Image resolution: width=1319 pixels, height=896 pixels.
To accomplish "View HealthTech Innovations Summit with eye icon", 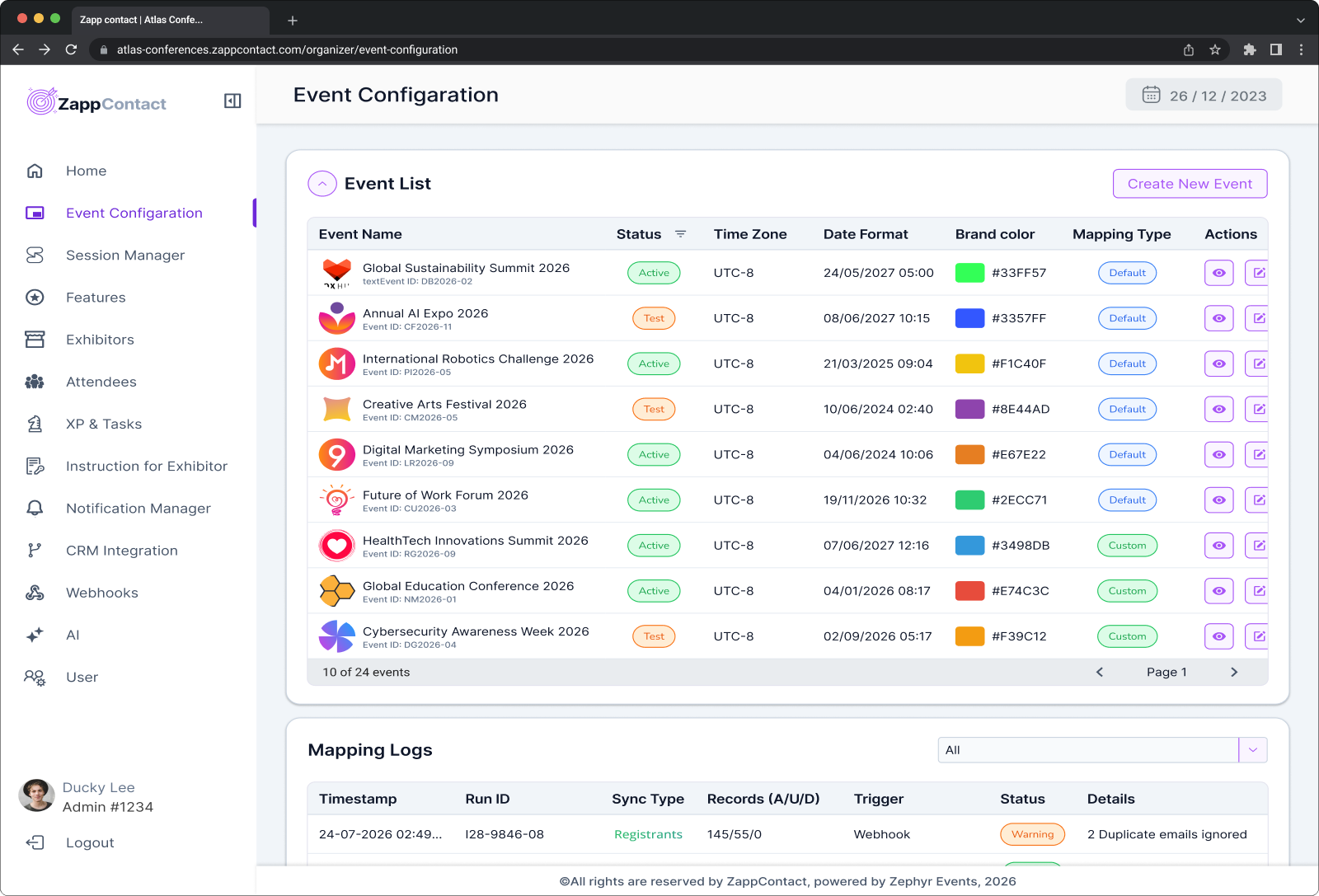I will pos(1219,545).
